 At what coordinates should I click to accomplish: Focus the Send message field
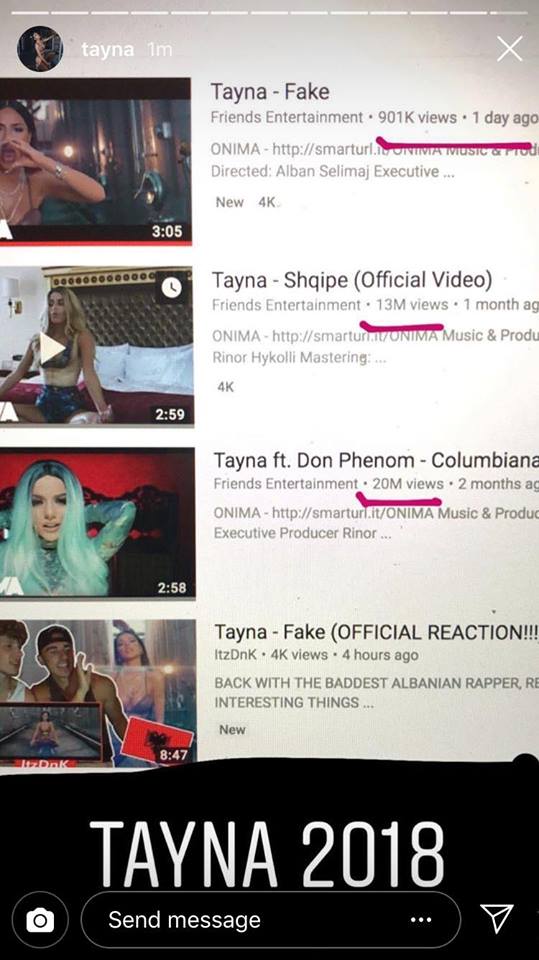point(271,920)
